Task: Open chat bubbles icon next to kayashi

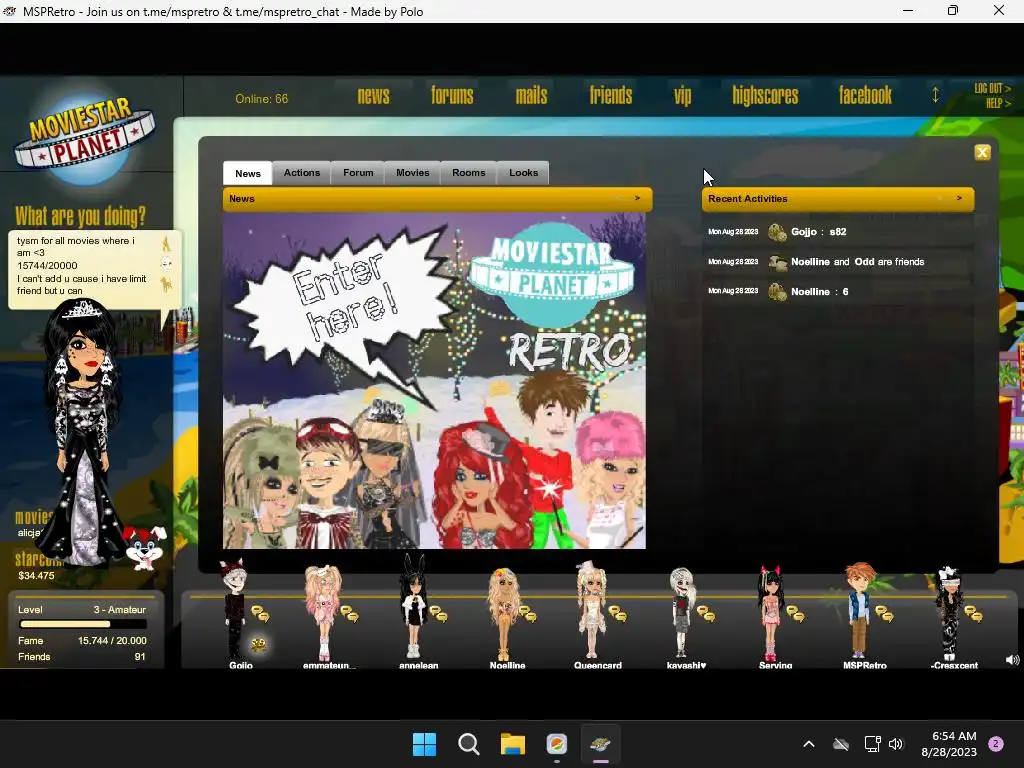Action: coord(706,614)
